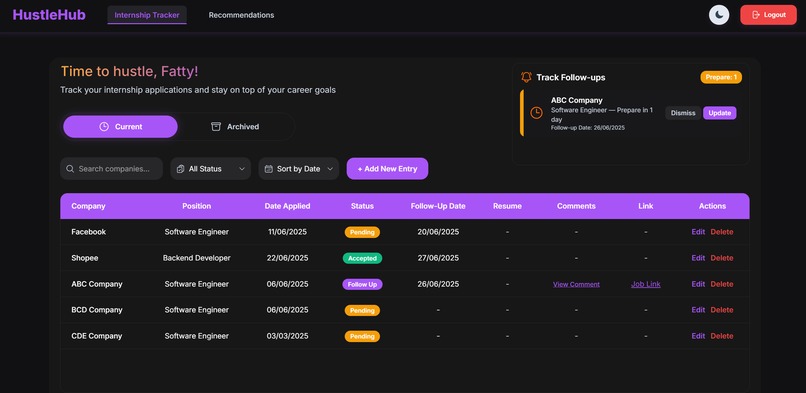Click the Comments column header
This screenshot has height=393, width=806.
tap(576, 206)
